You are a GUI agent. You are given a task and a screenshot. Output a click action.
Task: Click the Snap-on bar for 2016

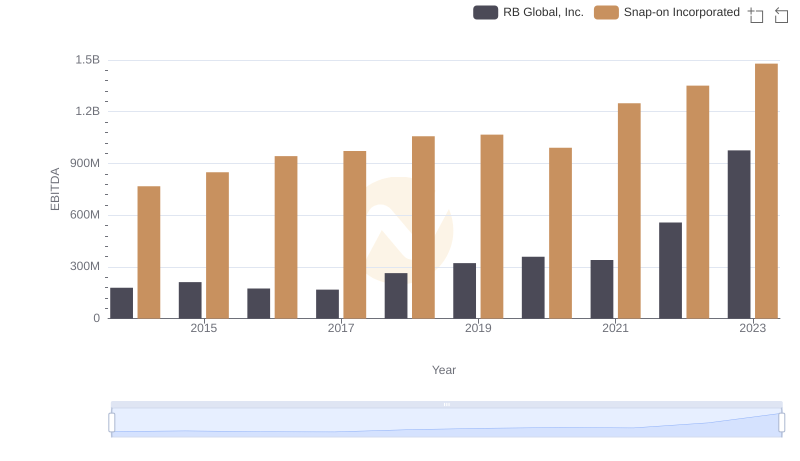(286, 237)
